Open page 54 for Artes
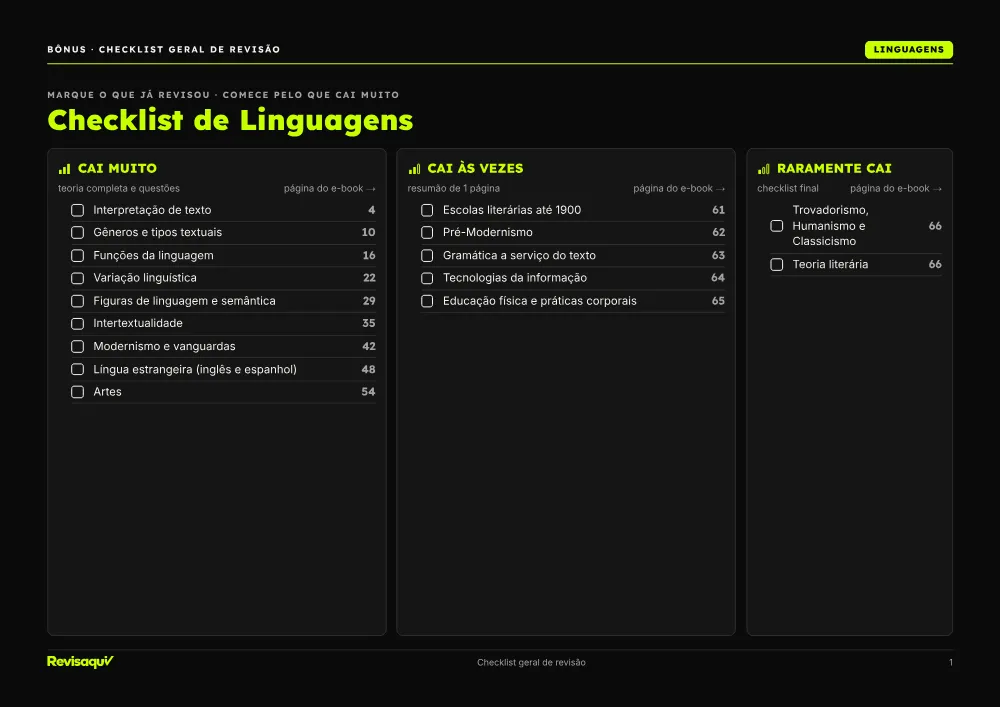This screenshot has width=1000, height=707. (369, 391)
